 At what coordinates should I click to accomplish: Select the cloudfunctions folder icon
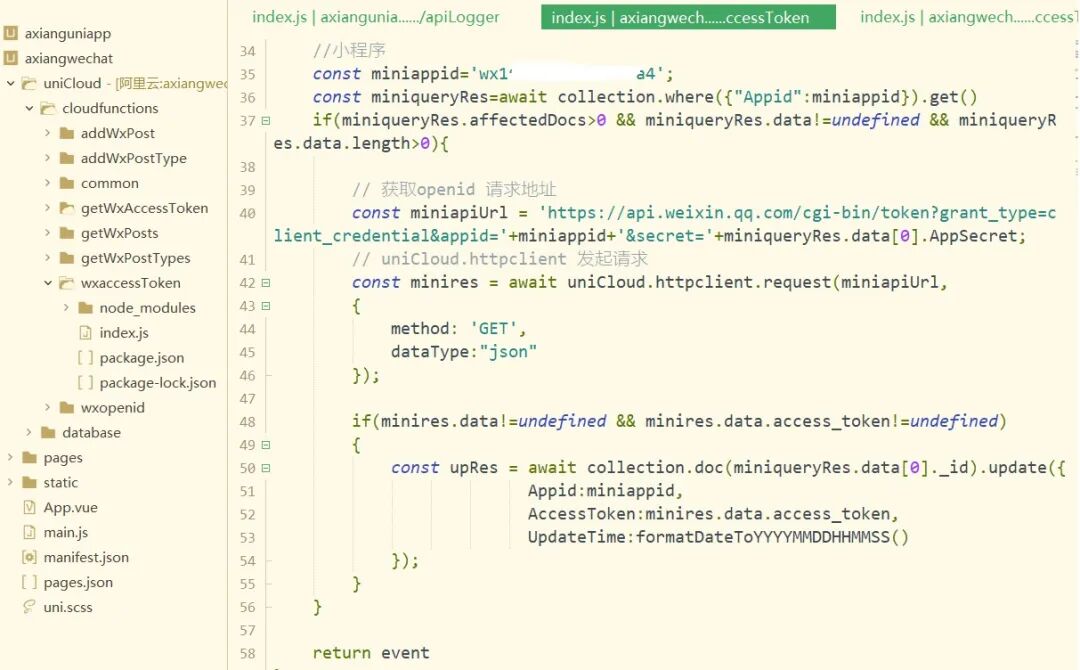click(x=48, y=108)
